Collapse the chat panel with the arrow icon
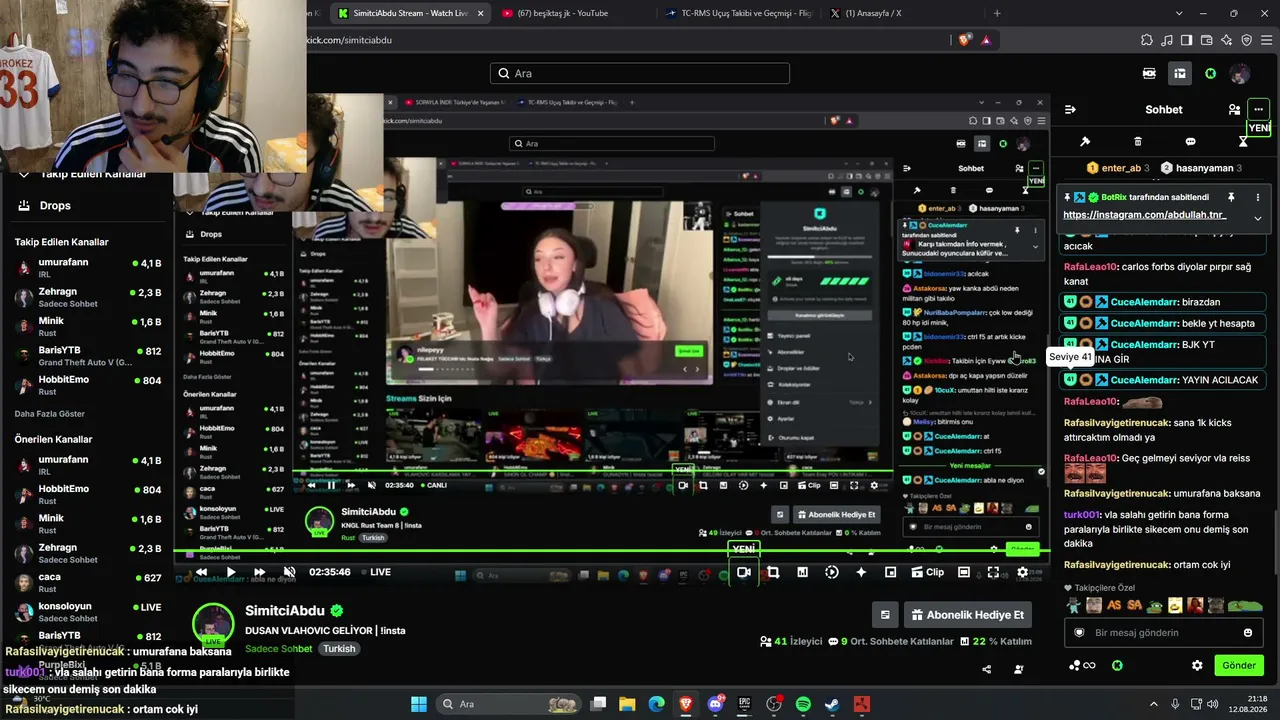1280x720 pixels. click(x=1070, y=109)
